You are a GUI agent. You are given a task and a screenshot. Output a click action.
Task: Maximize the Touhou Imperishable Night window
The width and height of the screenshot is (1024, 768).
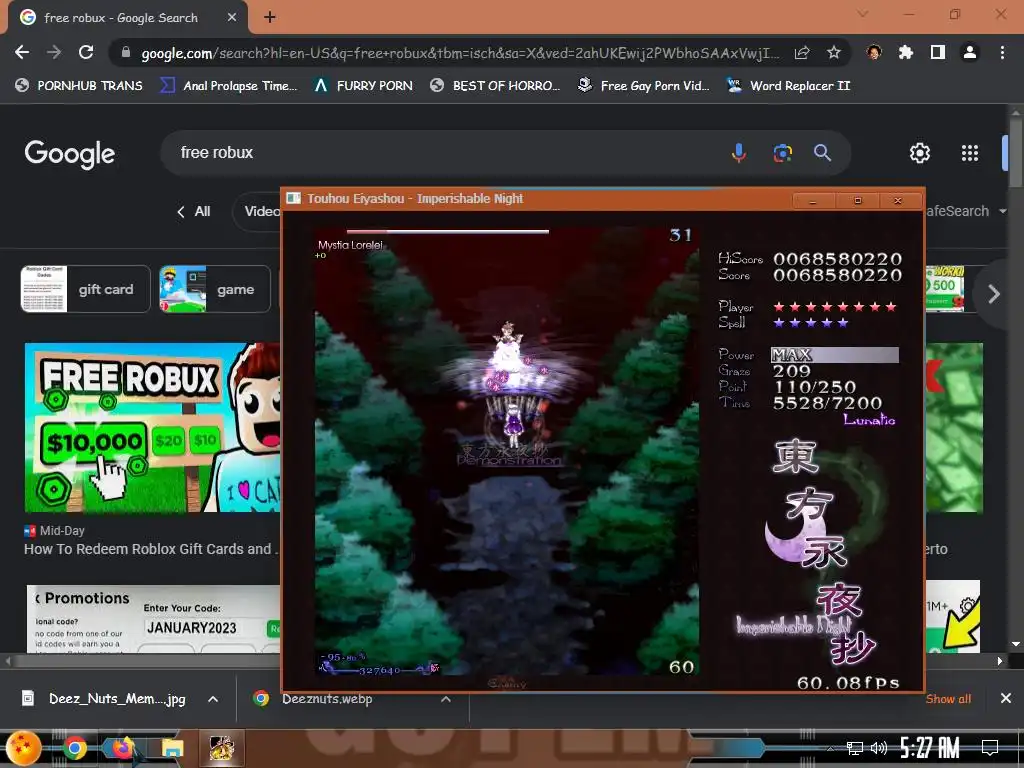pos(857,200)
